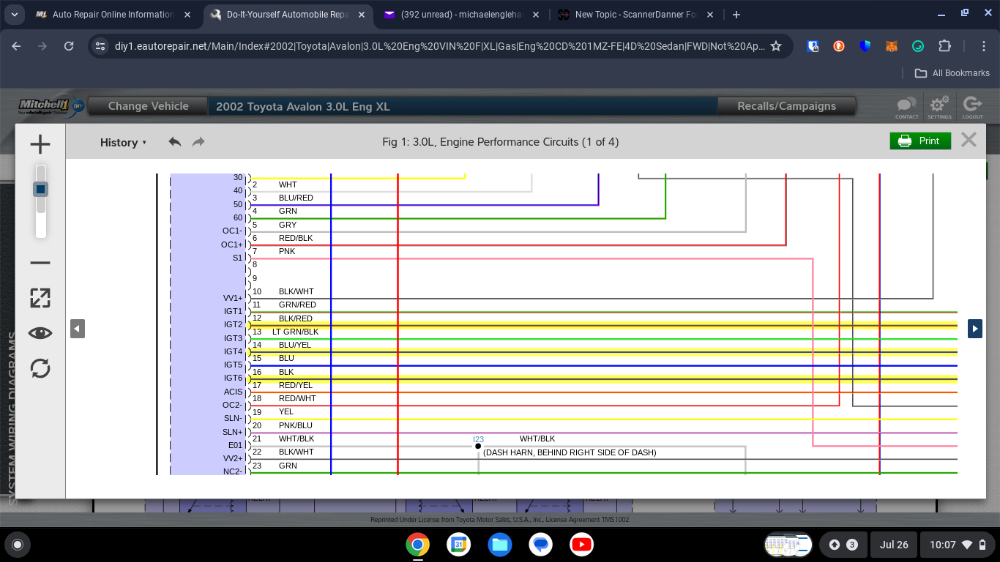Open Files app from the shelf
This screenshot has width=1000, height=562.
[499, 545]
